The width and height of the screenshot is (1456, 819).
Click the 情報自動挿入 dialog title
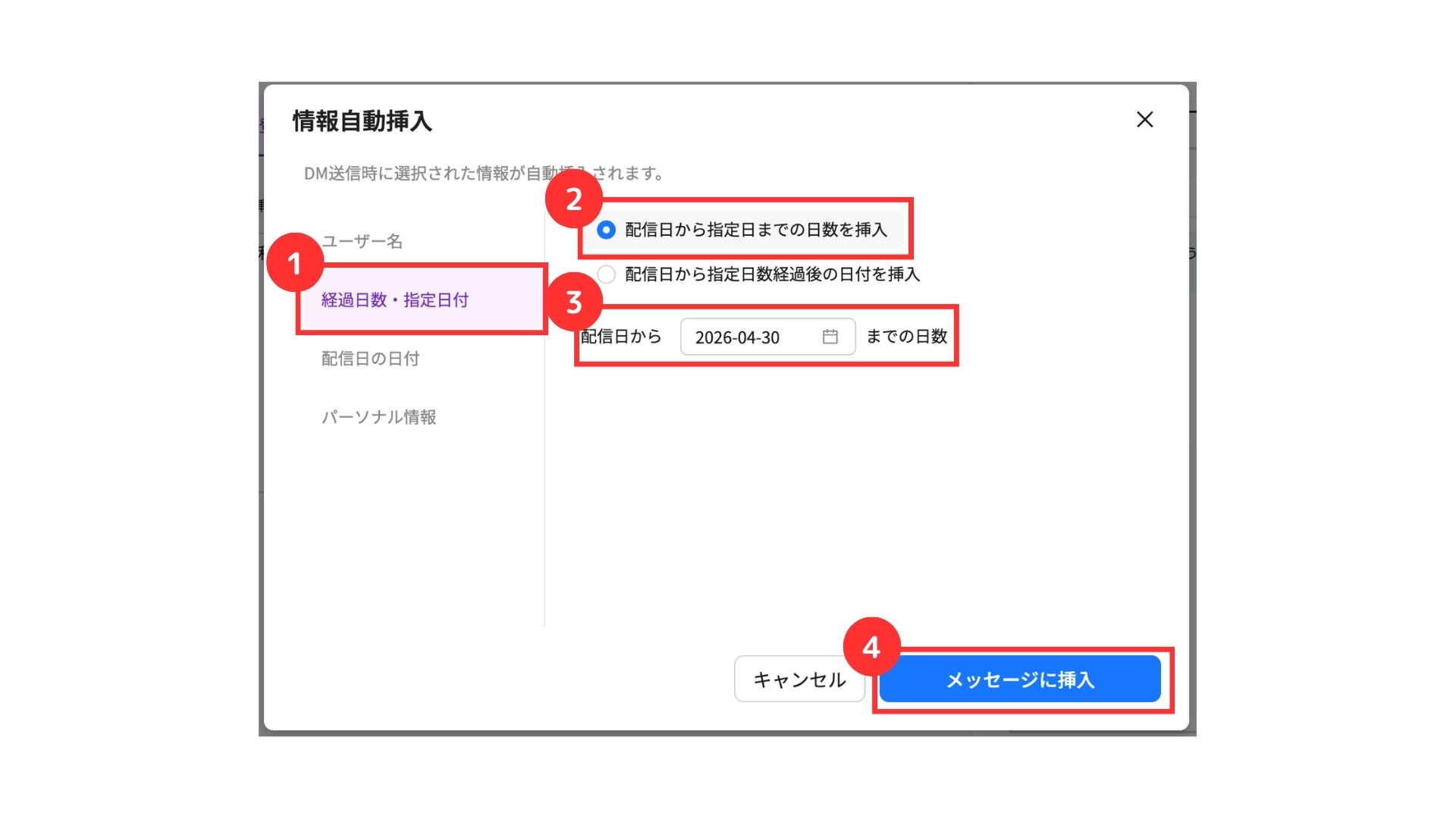tap(362, 121)
